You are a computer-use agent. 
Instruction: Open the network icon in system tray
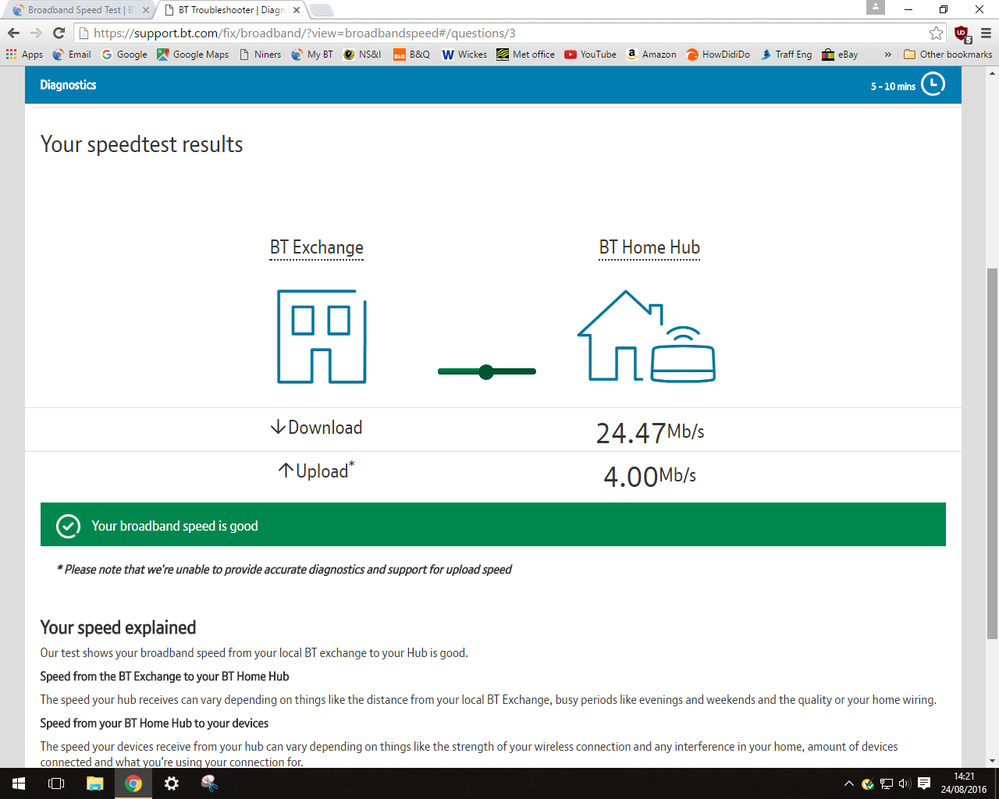pyautogui.click(x=886, y=784)
